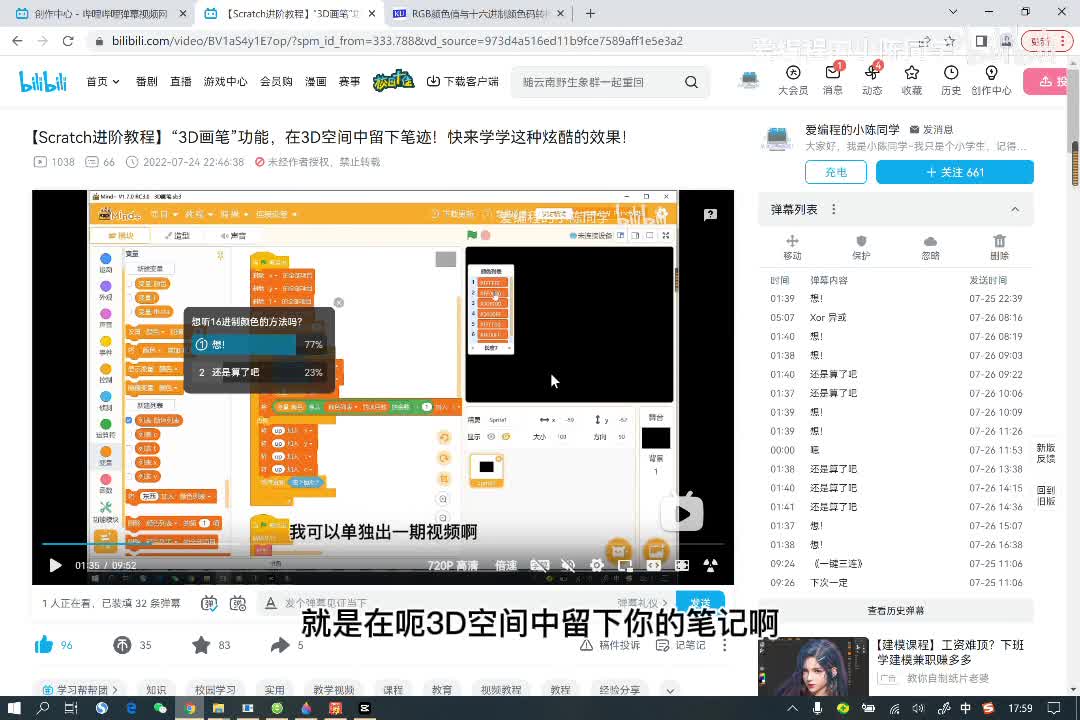
Task: Enter fullscreen mode in video player
Action: pyautogui.click(x=711, y=566)
